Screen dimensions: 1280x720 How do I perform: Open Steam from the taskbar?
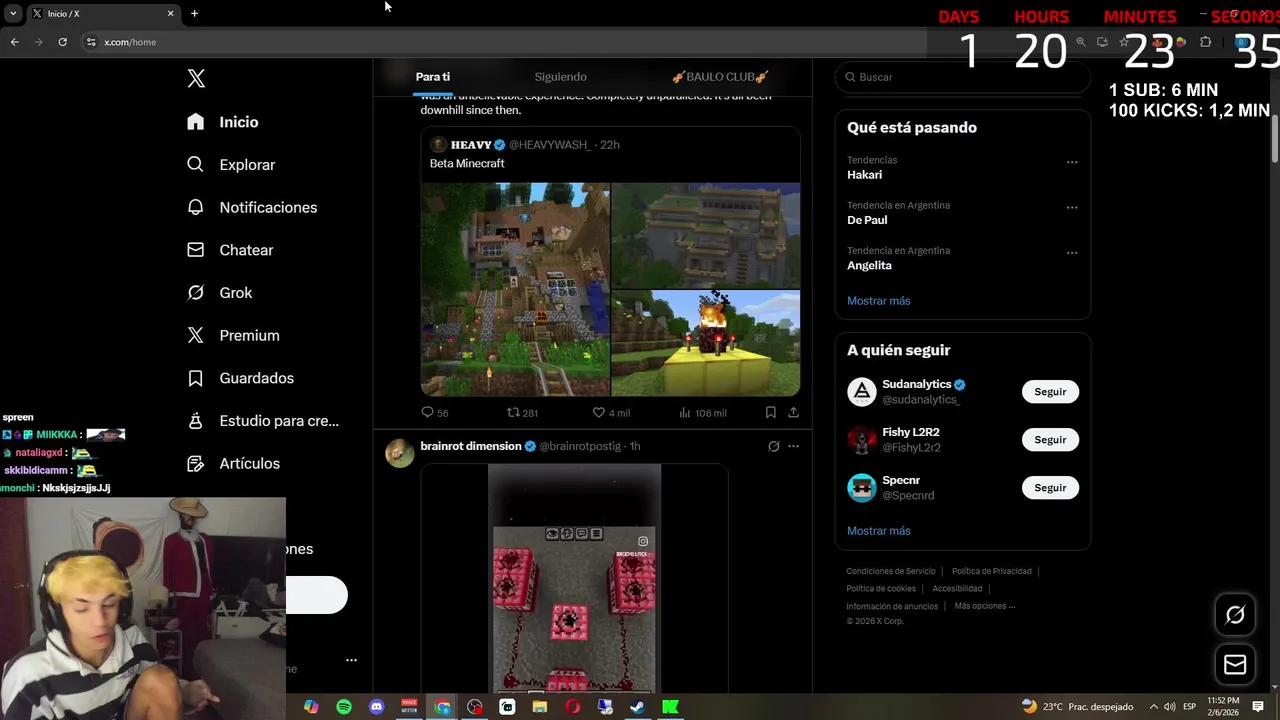pos(637,707)
